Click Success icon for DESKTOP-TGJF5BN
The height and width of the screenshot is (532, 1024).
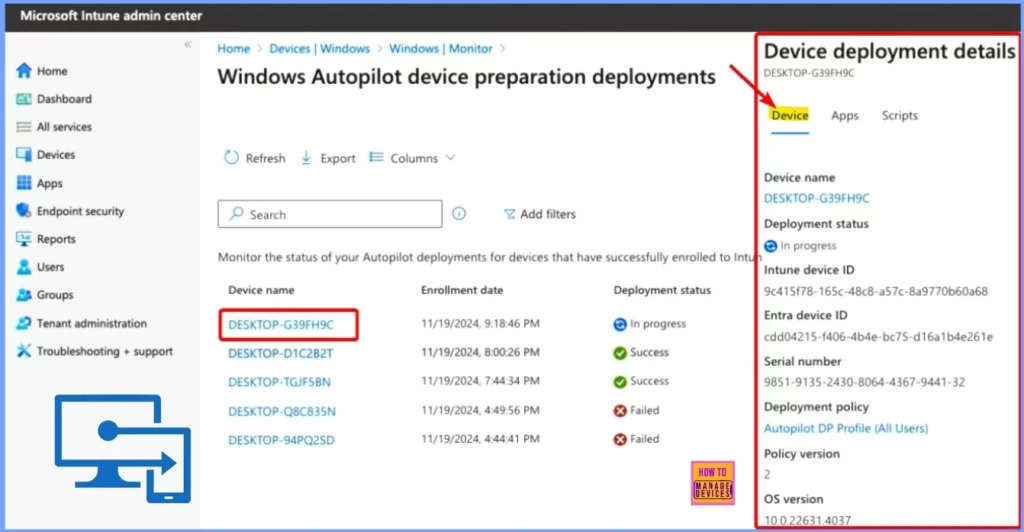point(620,381)
